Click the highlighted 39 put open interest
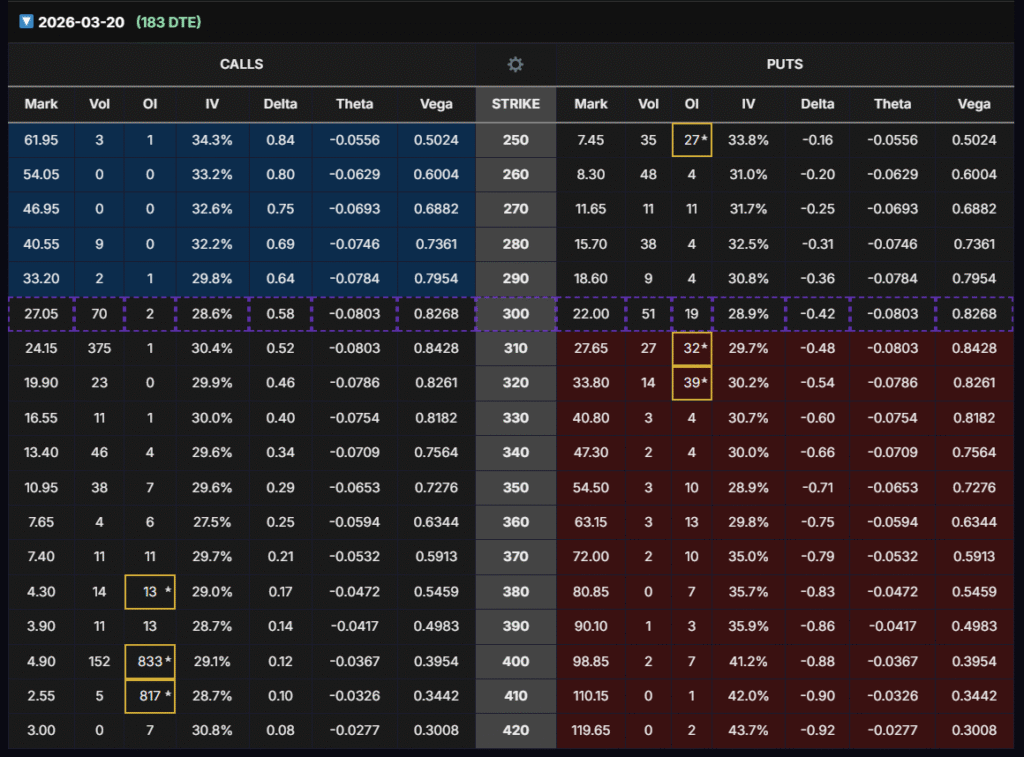 coord(691,383)
